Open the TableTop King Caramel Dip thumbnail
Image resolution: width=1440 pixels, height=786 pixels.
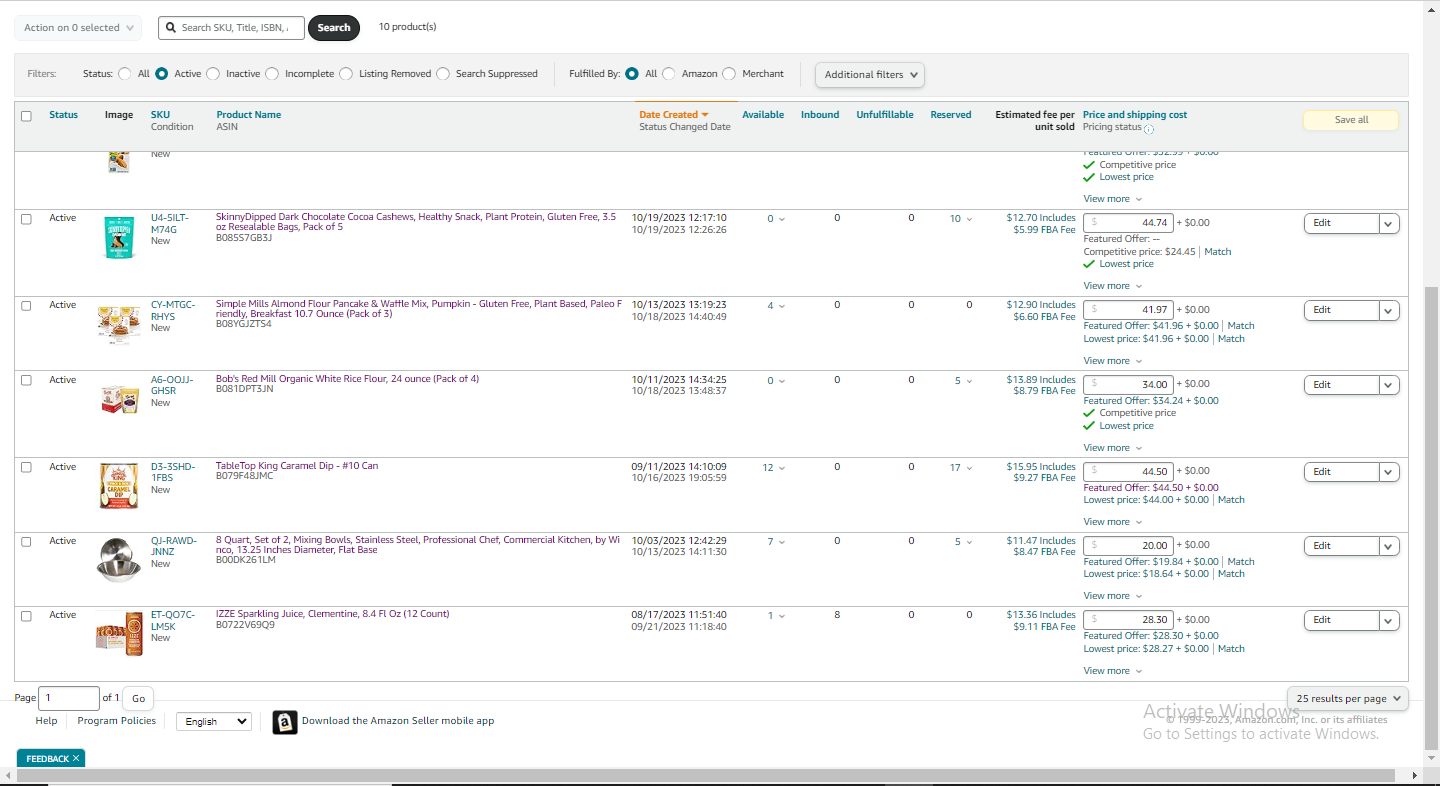click(x=119, y=486)
